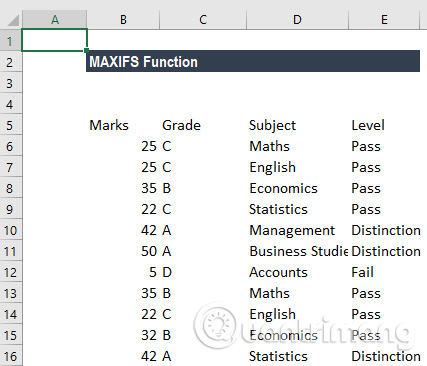Select row 10 header
This screenshot has height=366, width=427.
tap(11, 230)
